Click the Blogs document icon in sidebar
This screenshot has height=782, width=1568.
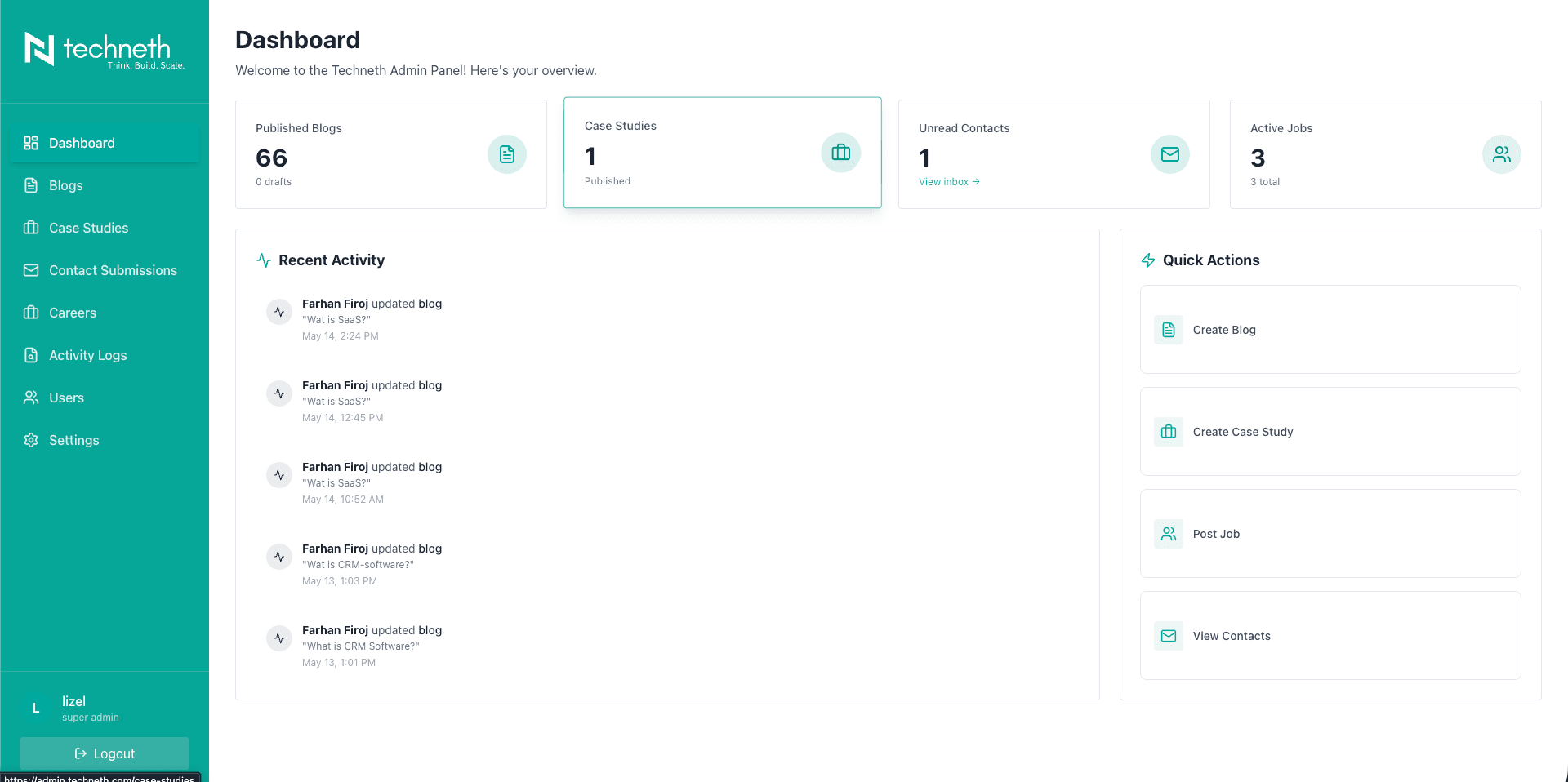pos(31,185)
